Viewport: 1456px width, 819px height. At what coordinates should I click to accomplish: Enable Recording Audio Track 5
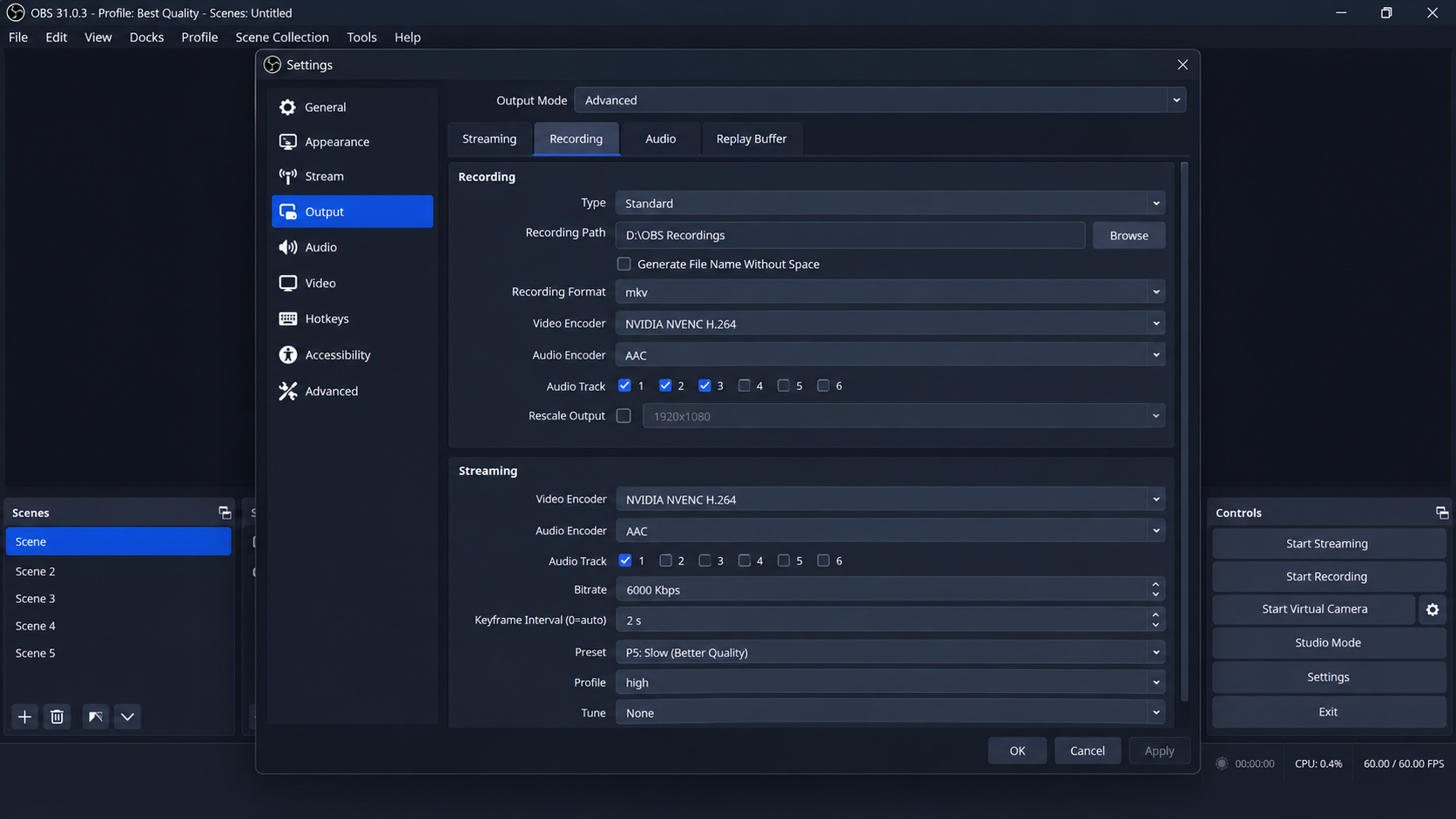pos(784,386)
